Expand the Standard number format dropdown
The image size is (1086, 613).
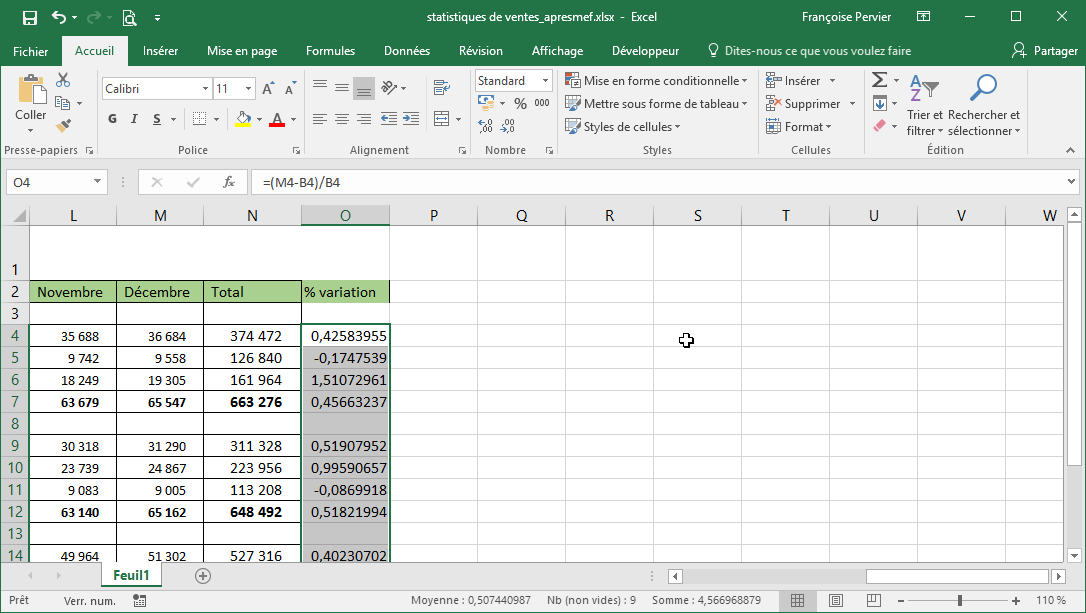pos(546,81)
